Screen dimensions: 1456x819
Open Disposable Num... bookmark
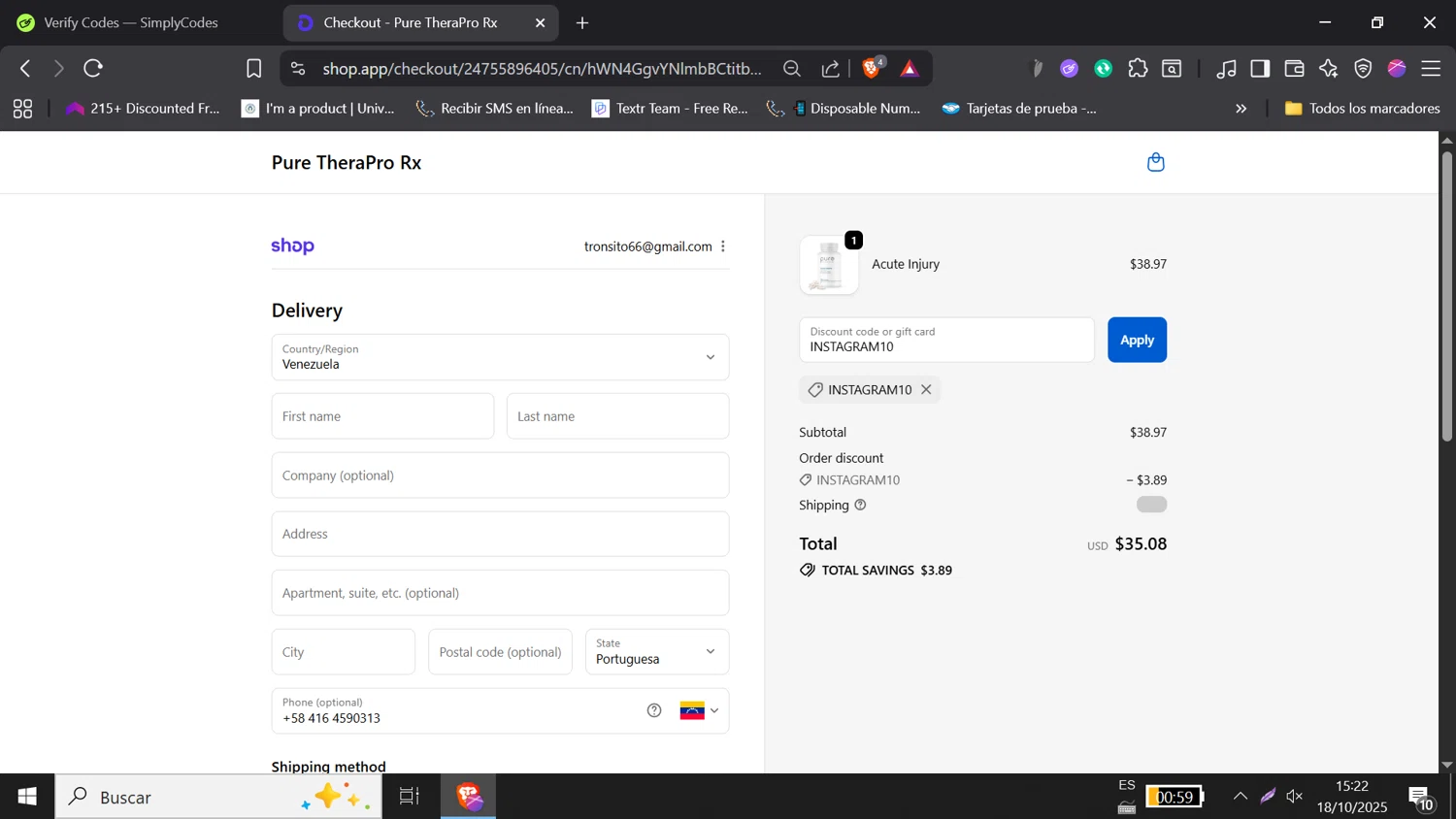[x=844, y=109]
